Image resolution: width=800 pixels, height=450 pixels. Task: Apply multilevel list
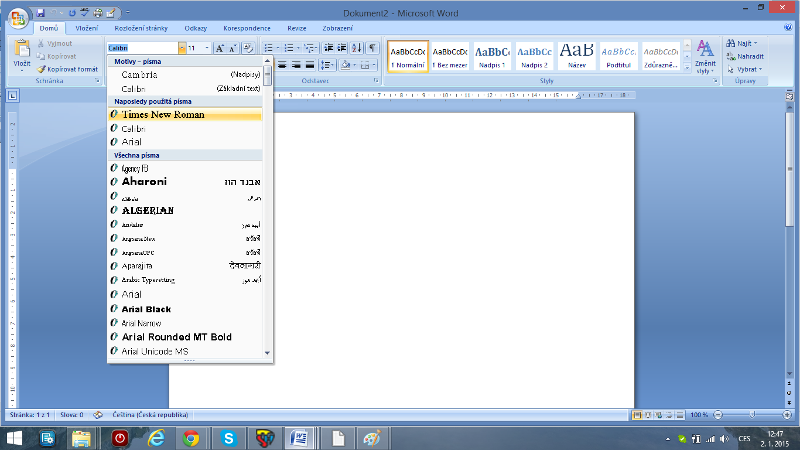point(309,48)
